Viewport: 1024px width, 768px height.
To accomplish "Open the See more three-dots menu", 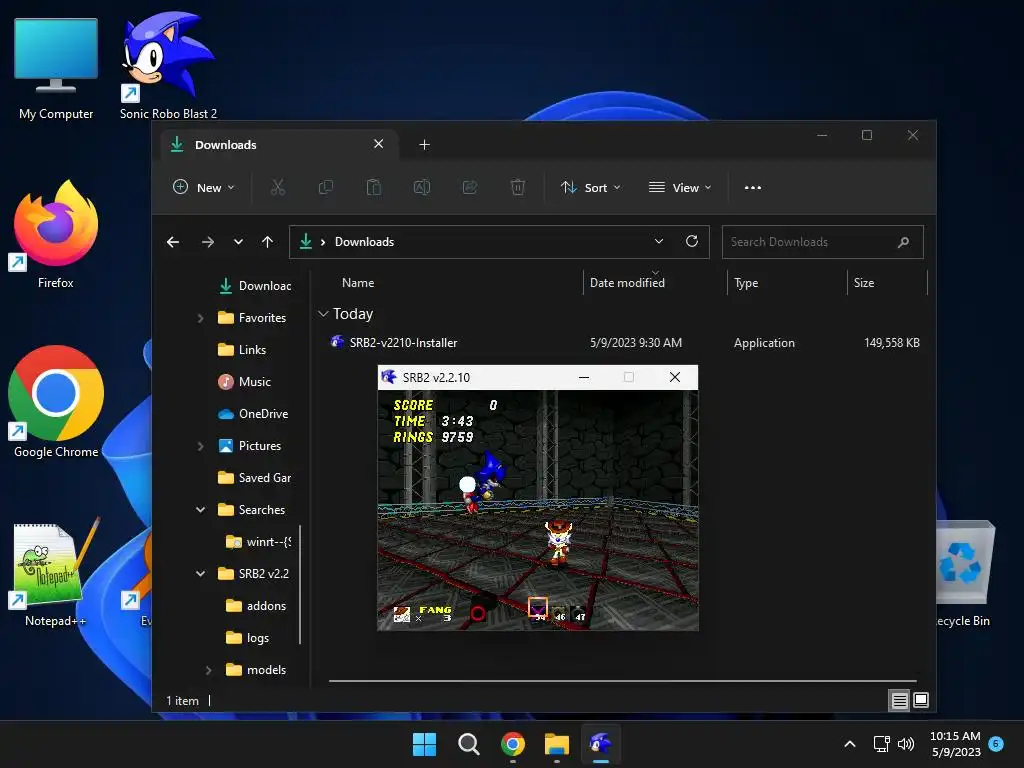I will 752,187.
